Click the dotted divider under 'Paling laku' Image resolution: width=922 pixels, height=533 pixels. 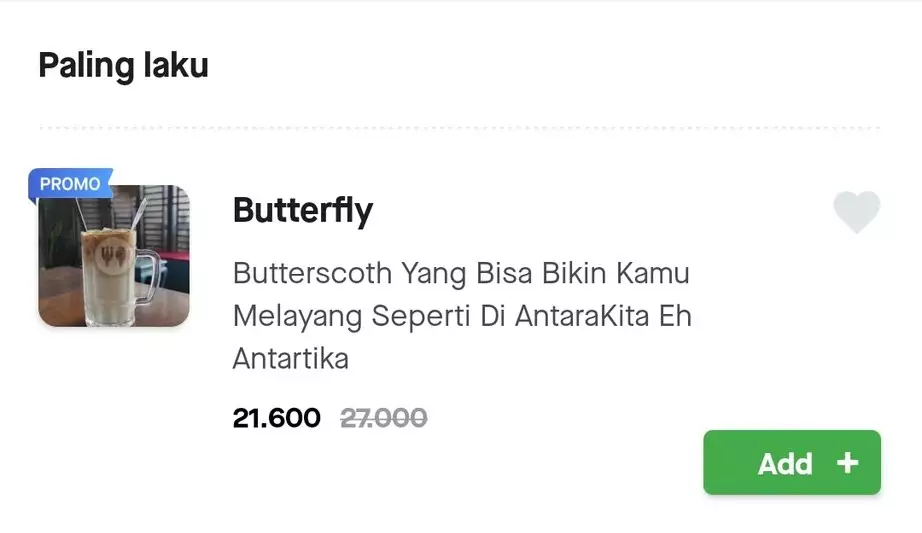tap(460, 128)
